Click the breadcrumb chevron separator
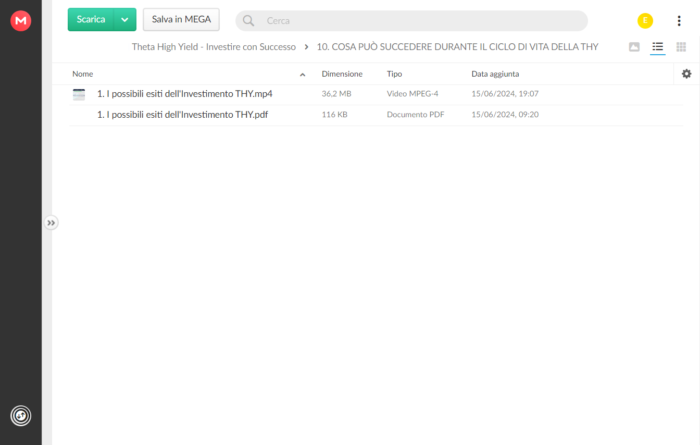 point(306,47)
